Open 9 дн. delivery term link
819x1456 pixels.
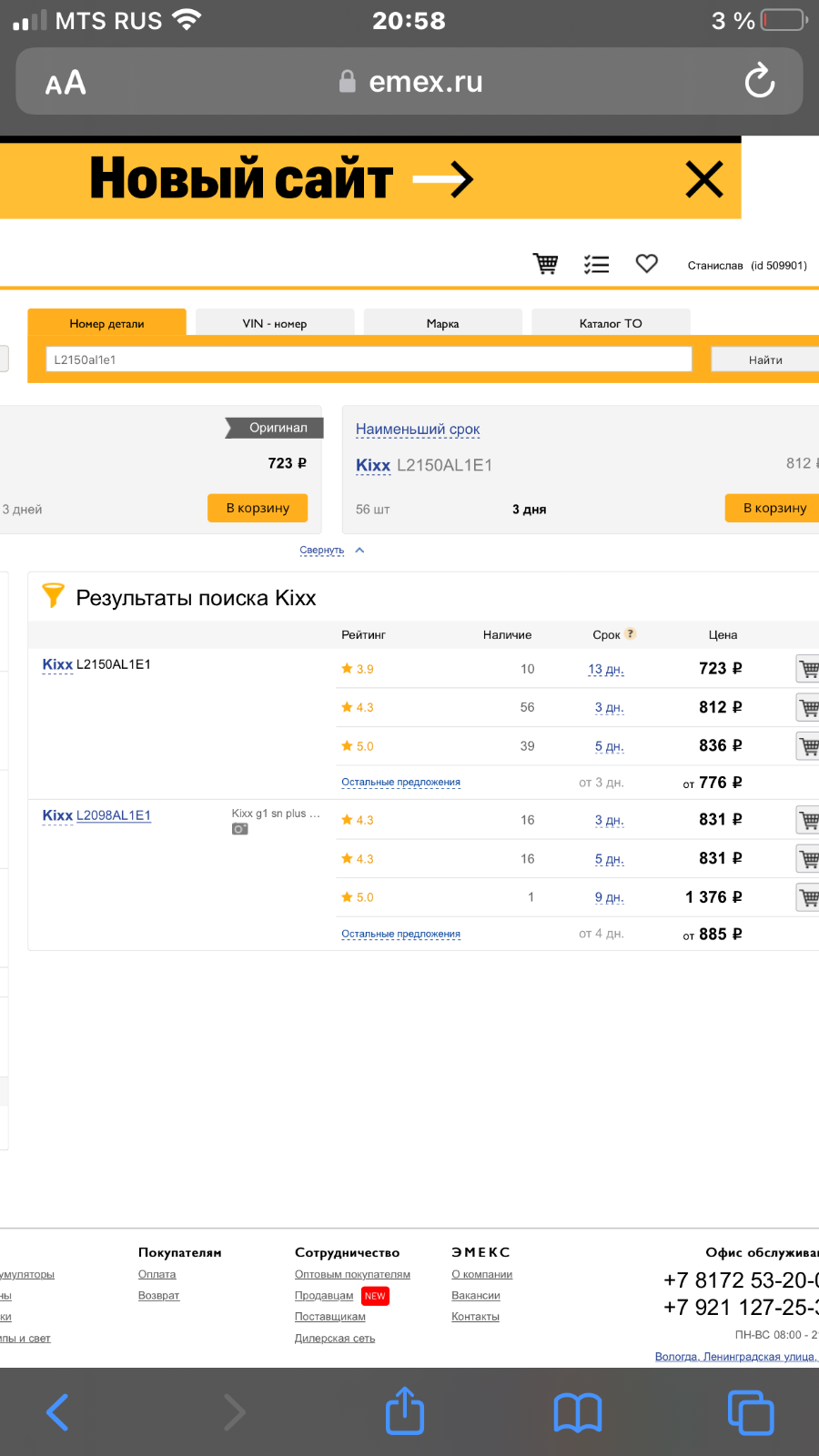click(x=610, y=897)
